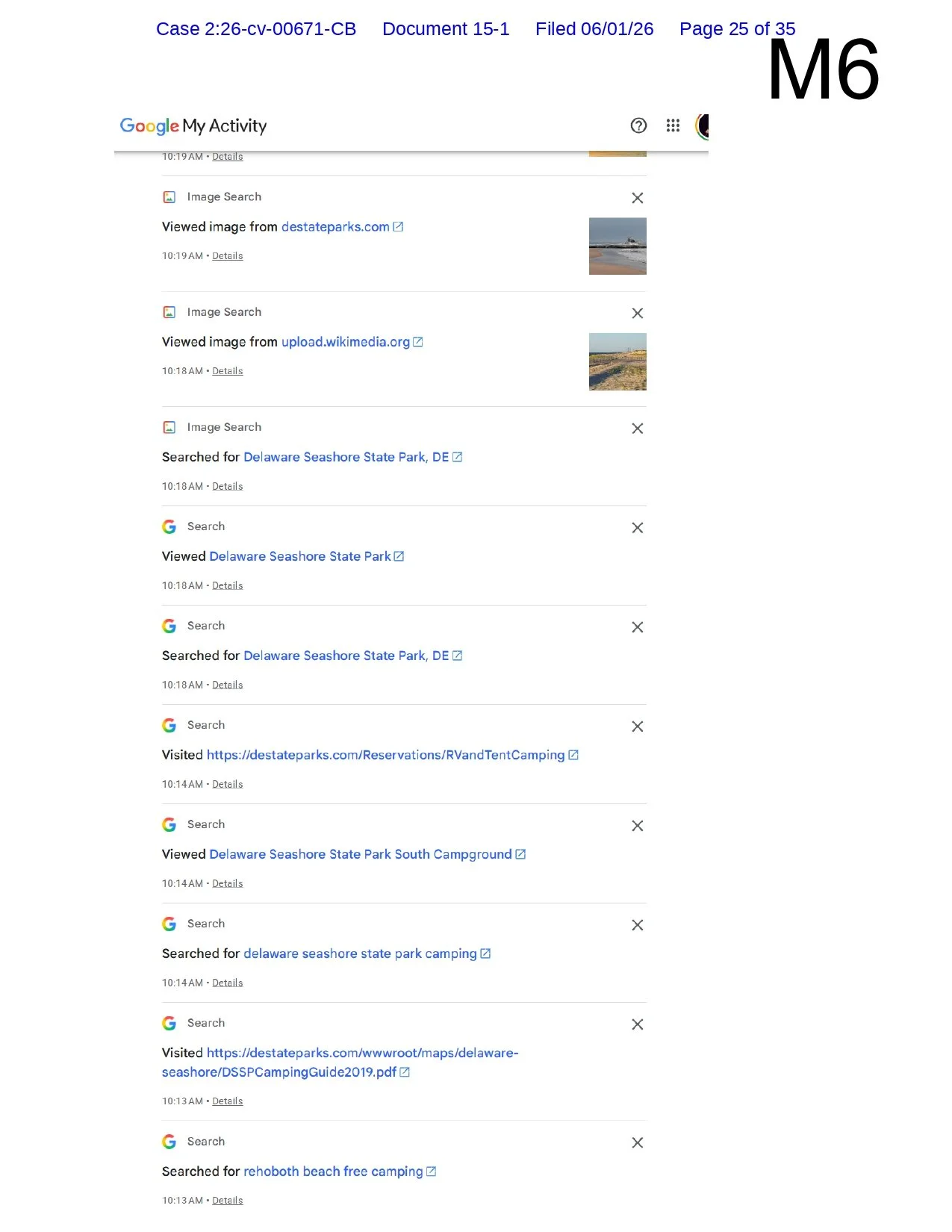
Task: Open the 'Delaware Seashore State Park' viewed link
Action: tap(300, 556)
